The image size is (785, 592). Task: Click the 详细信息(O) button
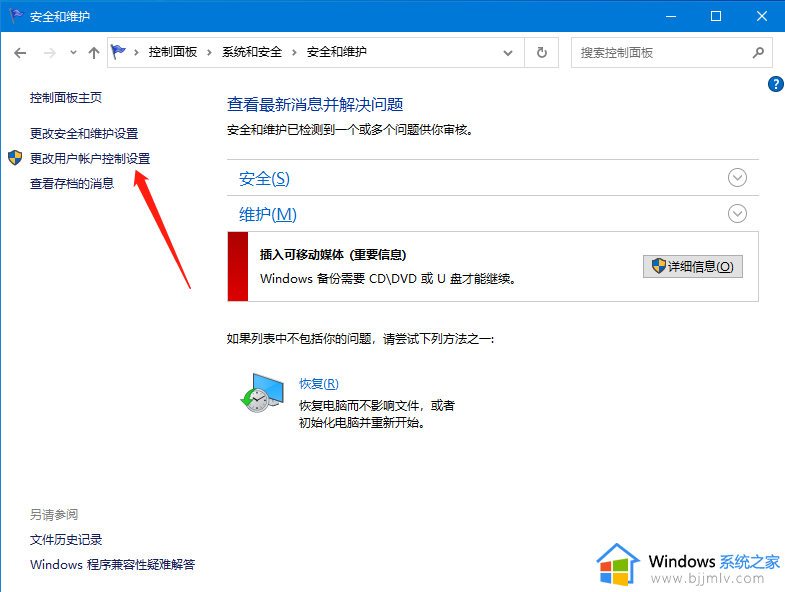tap(692, 266)
